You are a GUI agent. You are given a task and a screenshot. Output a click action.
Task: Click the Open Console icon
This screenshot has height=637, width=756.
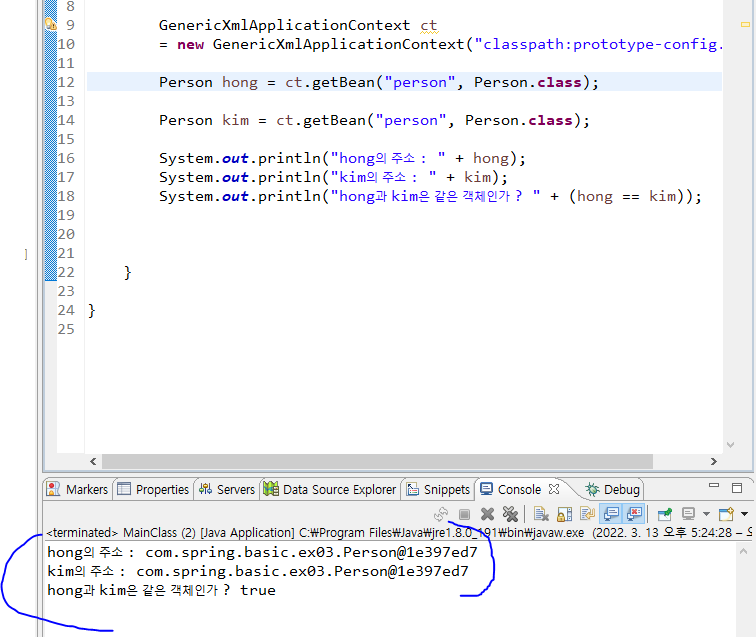(x=726, y=515)
